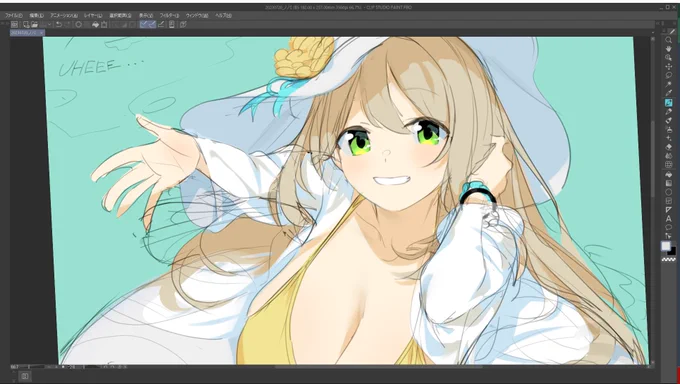The height and width of the screenshot is (384, 680).
Task: Select the Gradient tool
Action: (668, 183)
